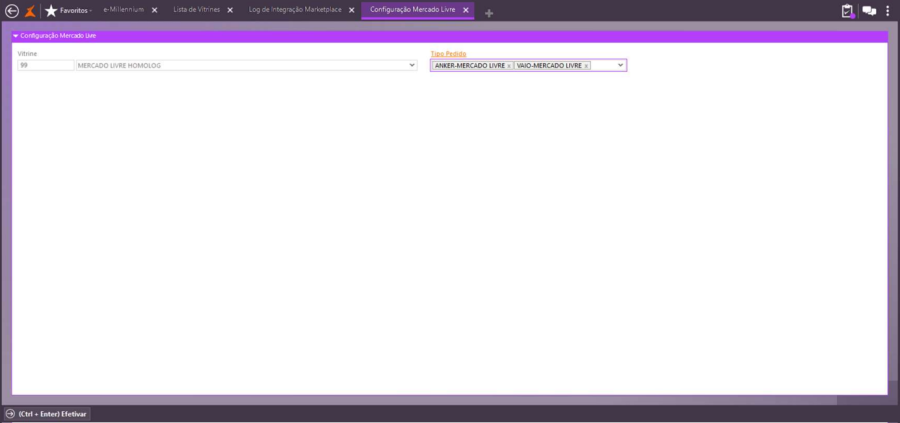This screenshot has width=900, height=423.
Task: Open the chat messages icon
Action: click(x=870, y=11)
